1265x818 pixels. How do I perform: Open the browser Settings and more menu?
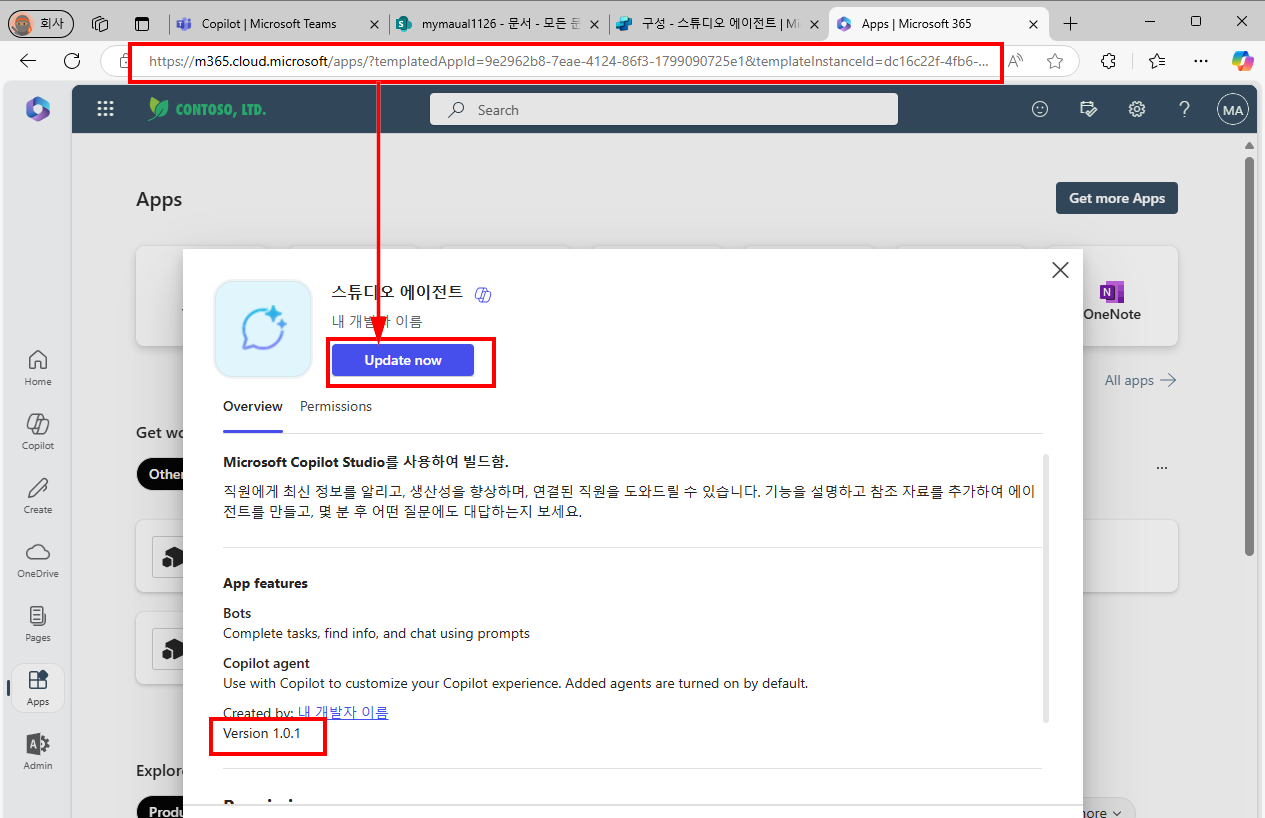1202,61
